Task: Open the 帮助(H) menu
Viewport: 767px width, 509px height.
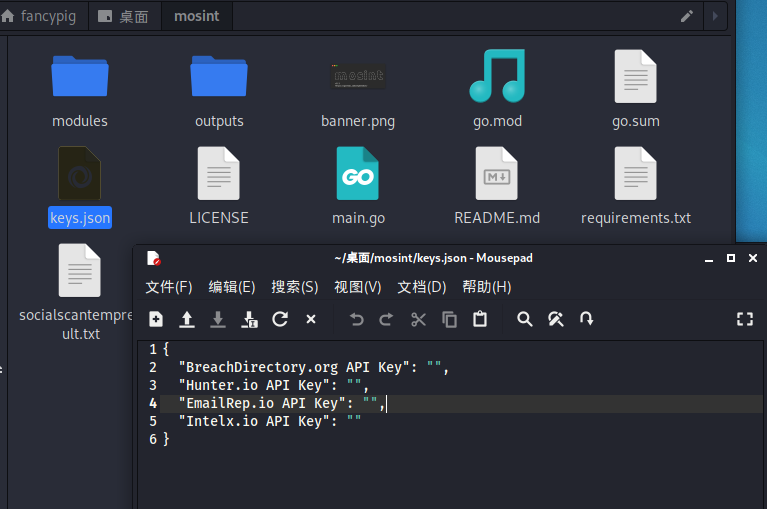Action: point(487,287)
